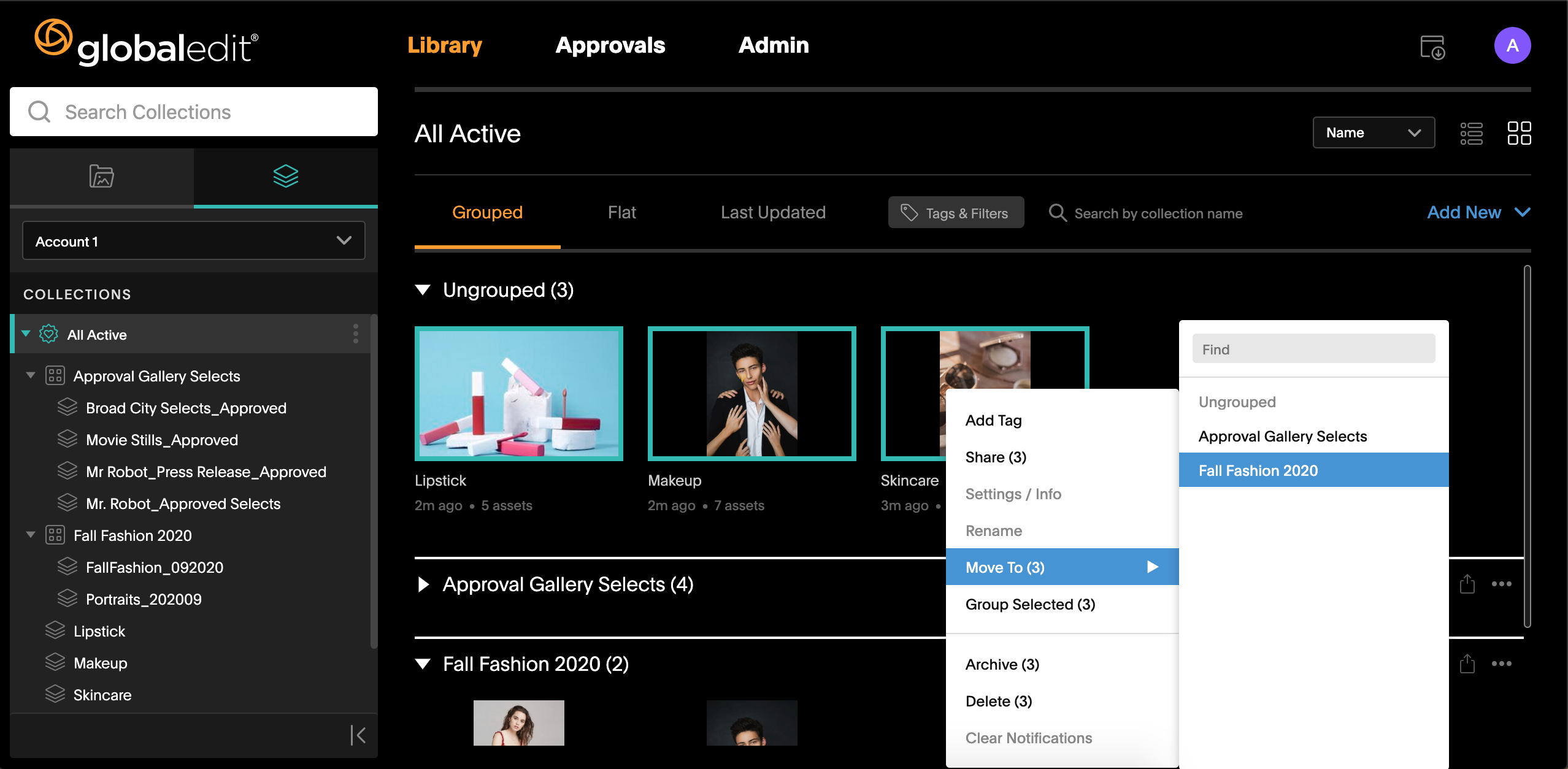The width and height of the screenshot is (1568, 769).
Task: Move to Approval Gallery Selects group
Action: pyautogui.click(x=1314, y=436)
